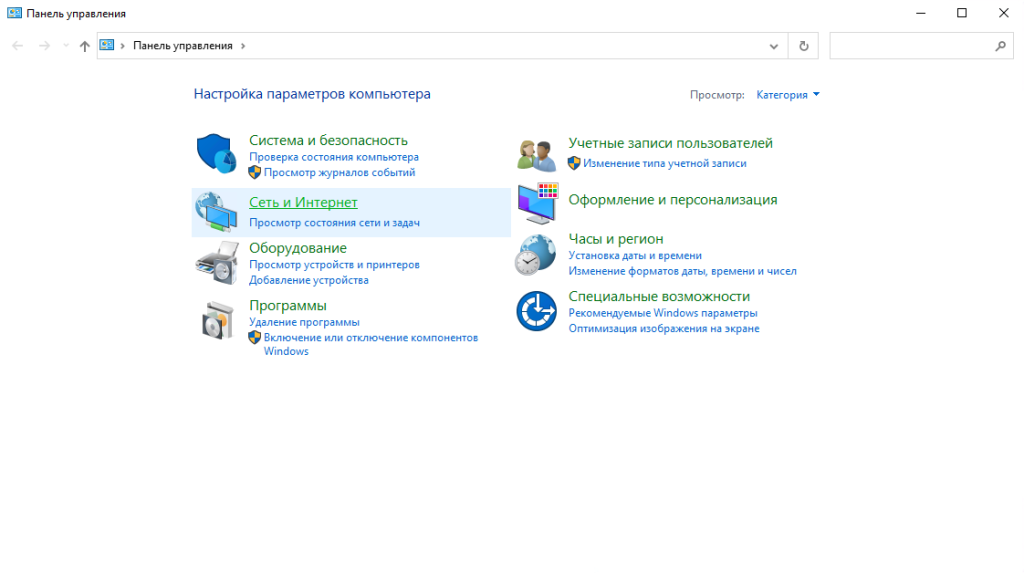Click the Back arrow in navigation bar
This screenshot has height=573, width=1024.
point(18,46)
